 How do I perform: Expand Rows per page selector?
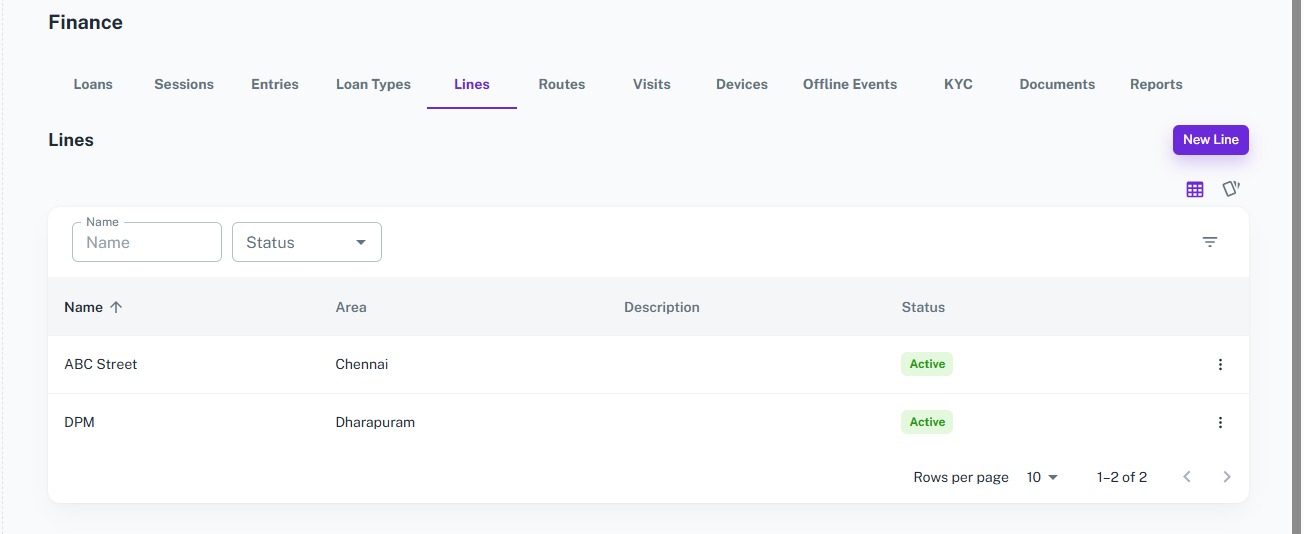coord(1042,477)
